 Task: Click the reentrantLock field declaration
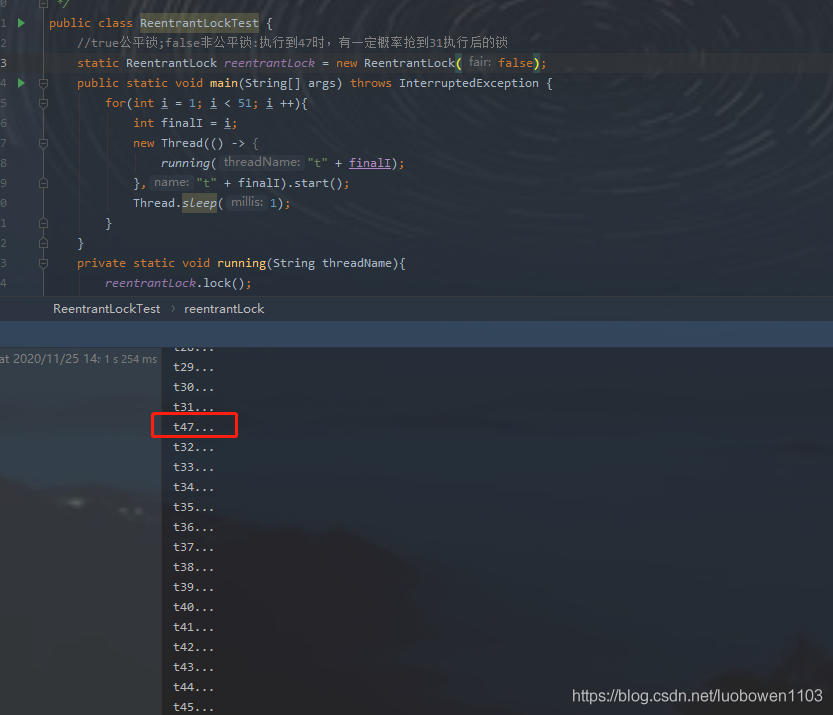pyautogui.click(x=269, y=63)
